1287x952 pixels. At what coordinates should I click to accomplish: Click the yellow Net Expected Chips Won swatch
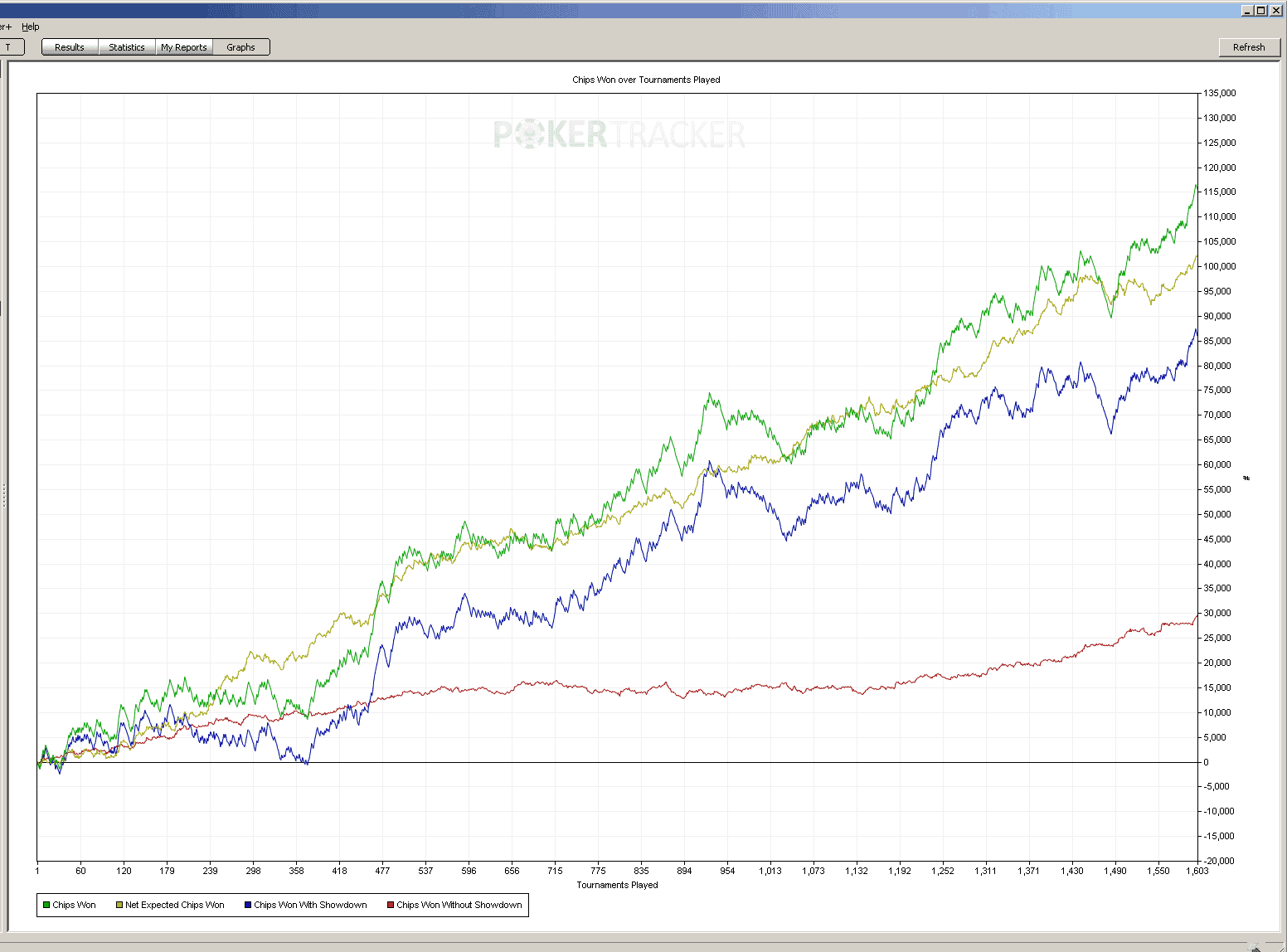(119, 905)
